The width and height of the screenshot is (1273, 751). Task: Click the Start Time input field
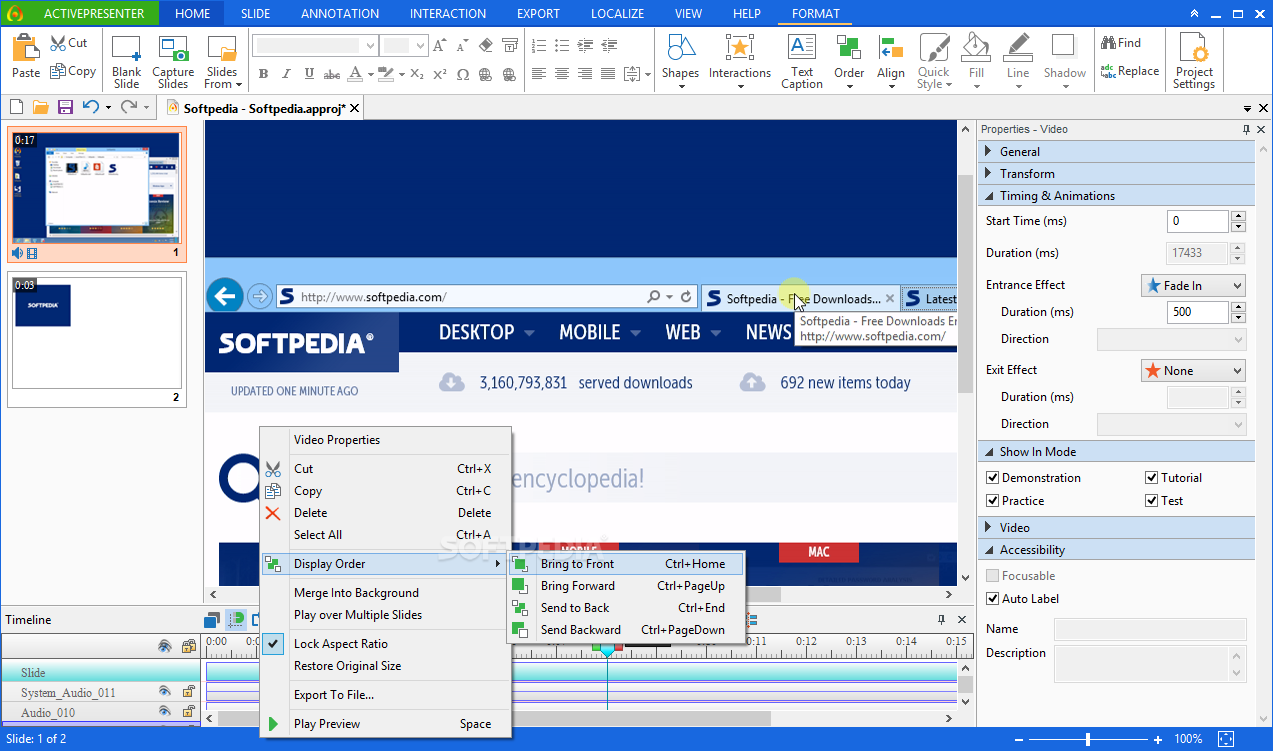click(x=1197, y=221)
